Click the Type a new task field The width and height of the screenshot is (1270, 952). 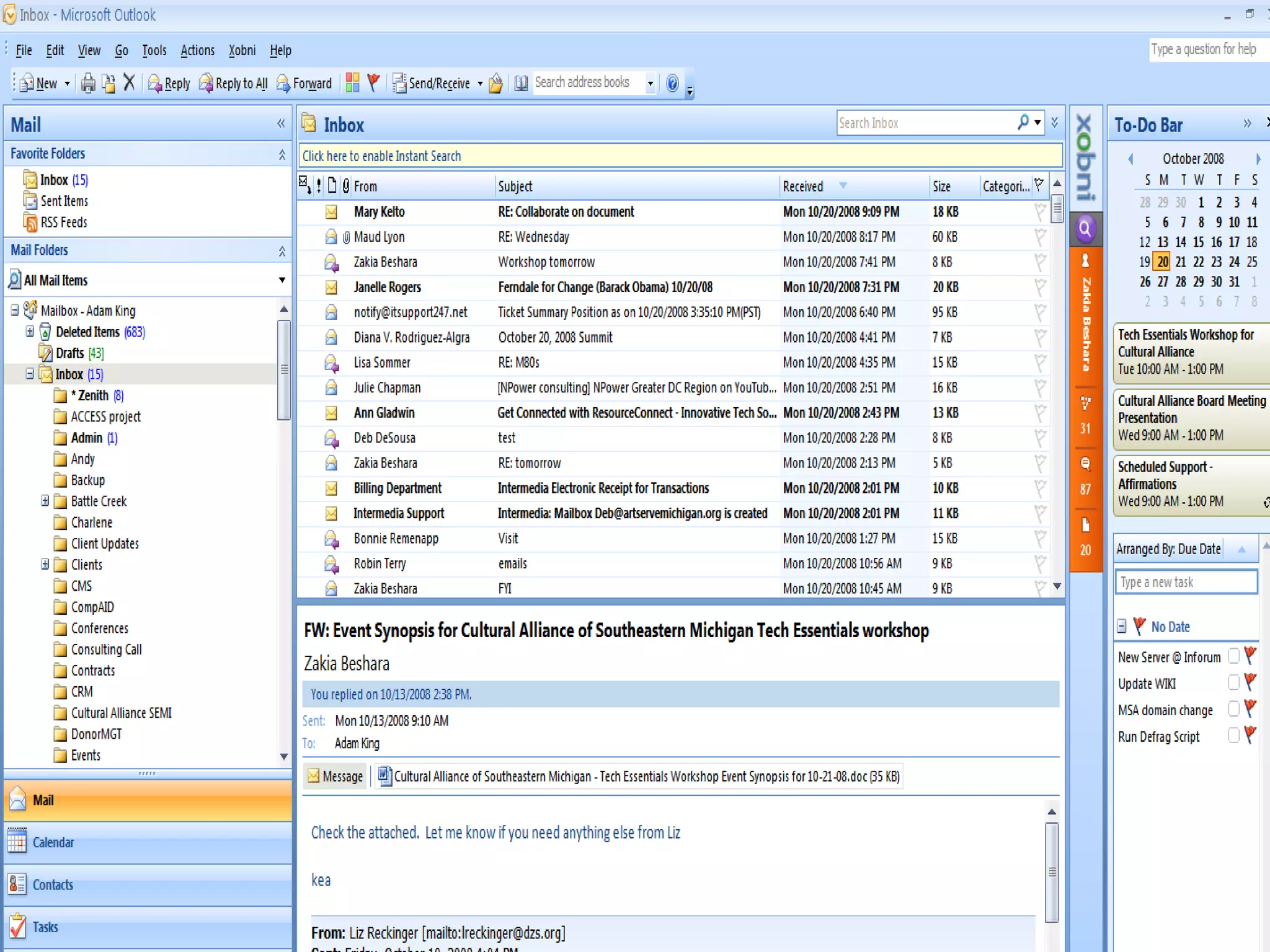pos(1185,582)
